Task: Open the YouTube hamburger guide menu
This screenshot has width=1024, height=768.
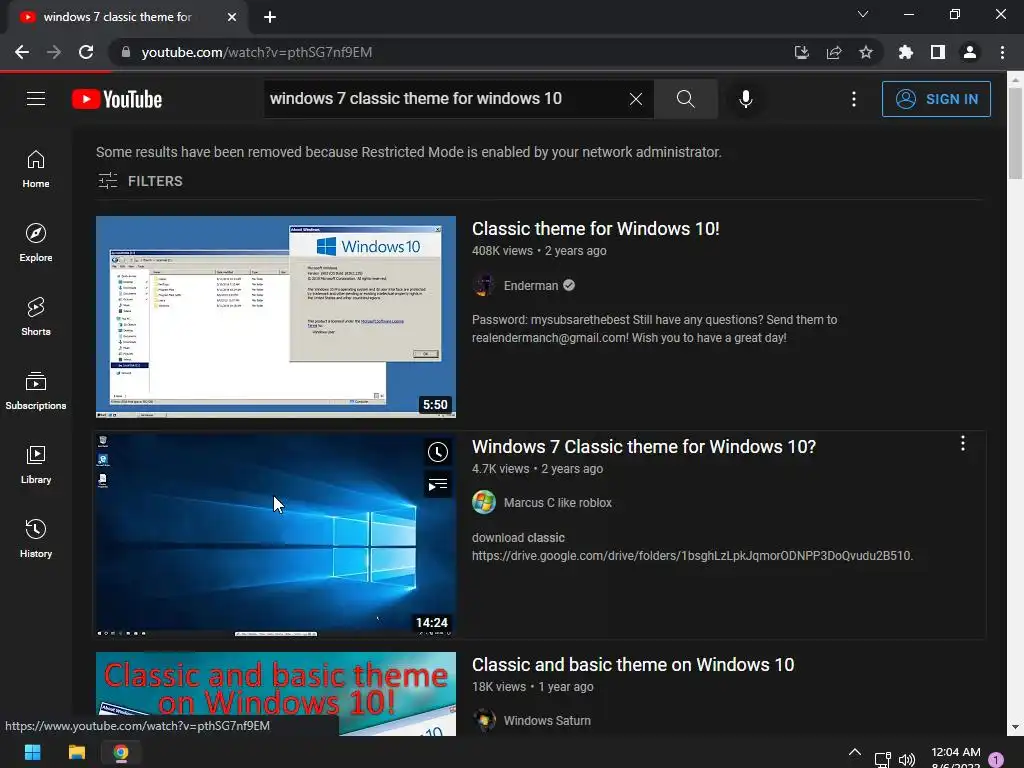Action: (36, 99)
